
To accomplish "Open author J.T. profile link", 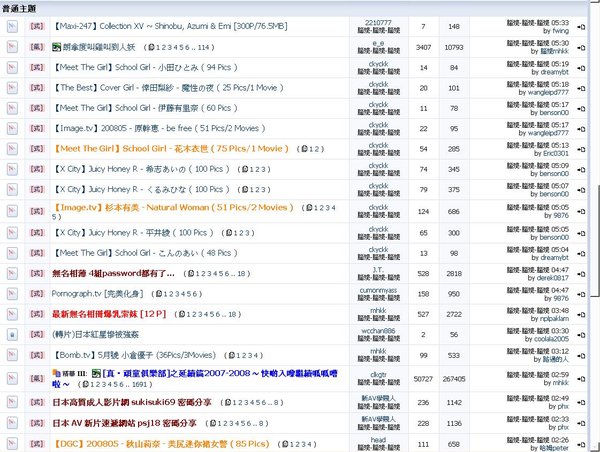I will pyautogui.click(x=378, y=270).
